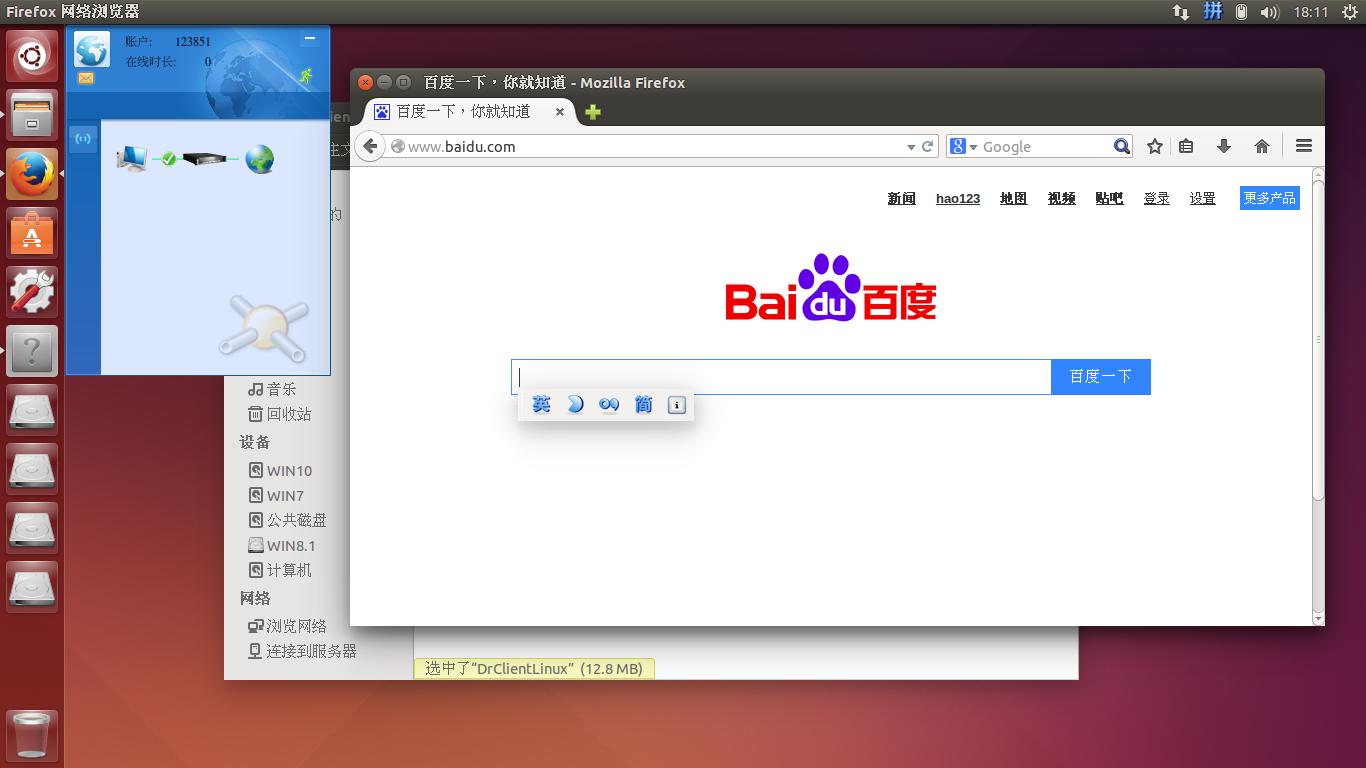1366x768 pixels.
Task: Select the wireless signal tab in Dr client
Action: (x=83, y=139)
